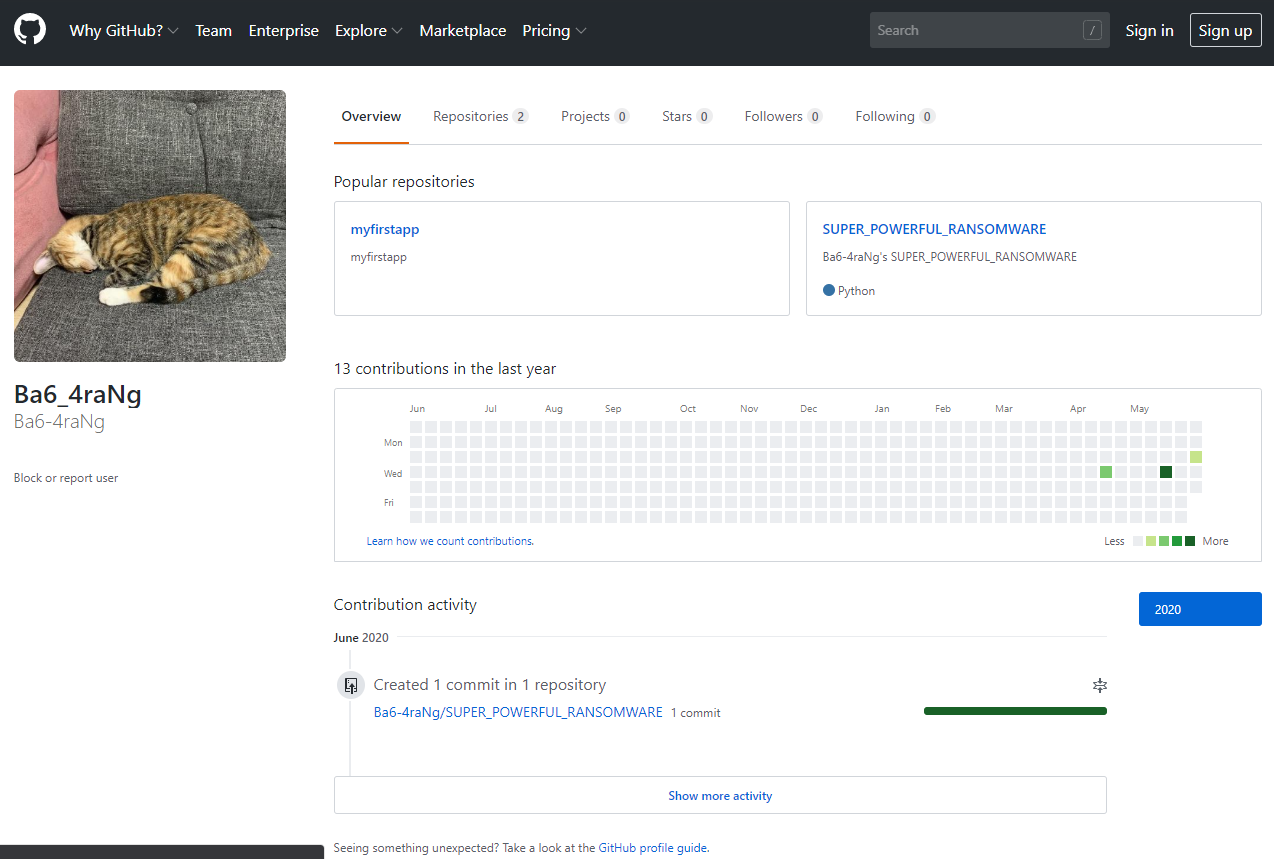Click the dark green contribution square in May
The height and width of the screenshot is (859, 1274).
(x=1166, y=472)
